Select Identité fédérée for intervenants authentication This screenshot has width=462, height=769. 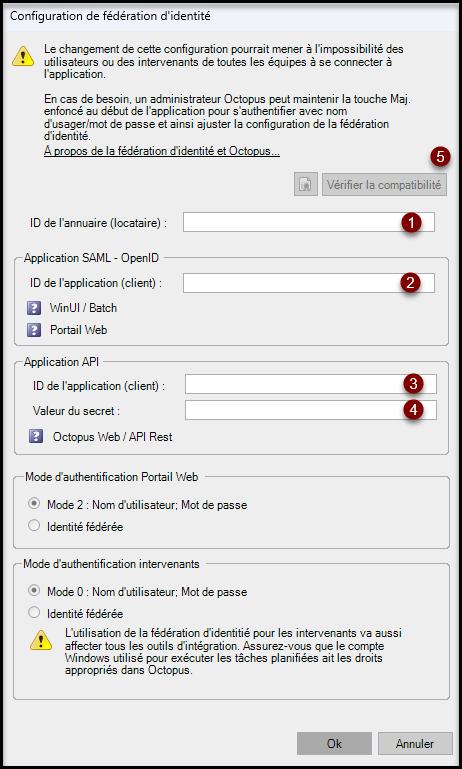coord(34,613)
